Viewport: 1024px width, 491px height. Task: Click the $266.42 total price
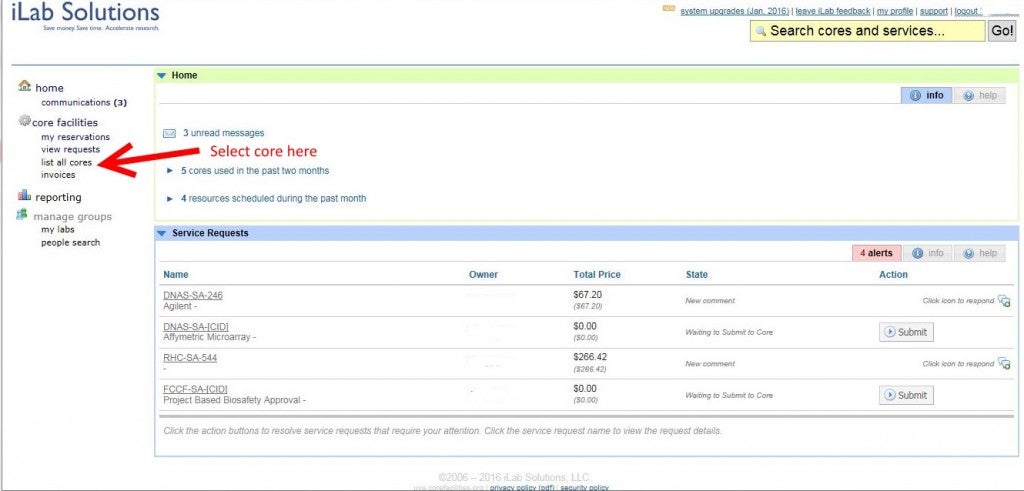590,358
